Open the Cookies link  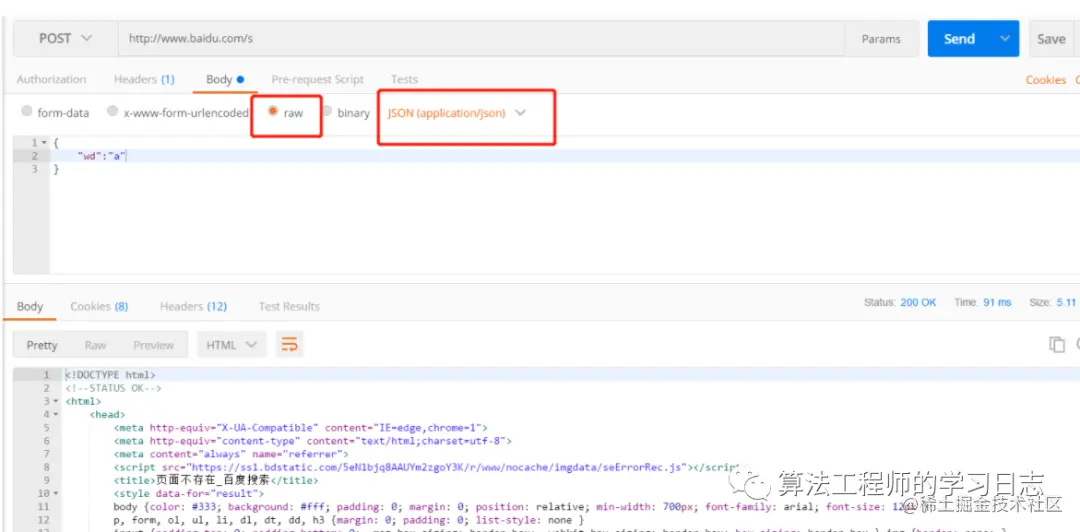pyautogui.click(x=1045, y=80)
